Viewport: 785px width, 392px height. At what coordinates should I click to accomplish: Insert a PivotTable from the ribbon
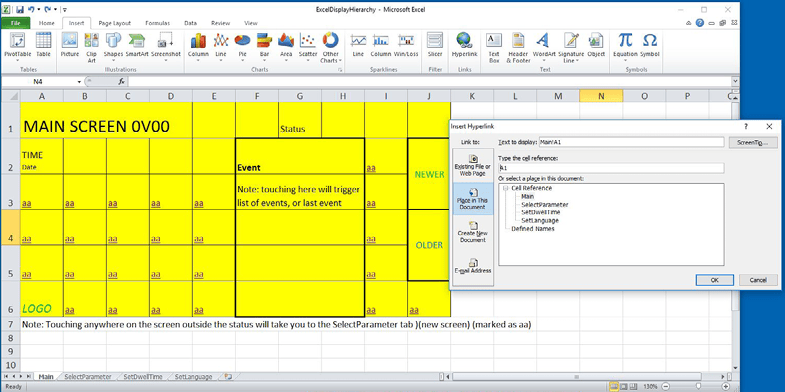click(x=18, y=48)
